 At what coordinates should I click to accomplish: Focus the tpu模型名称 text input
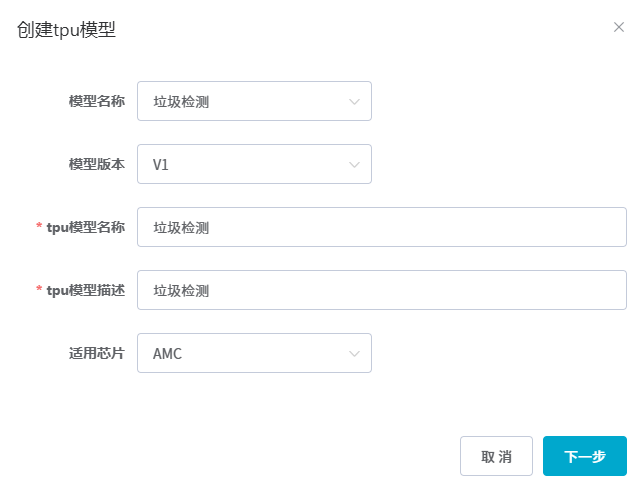(x=381, y=227)
